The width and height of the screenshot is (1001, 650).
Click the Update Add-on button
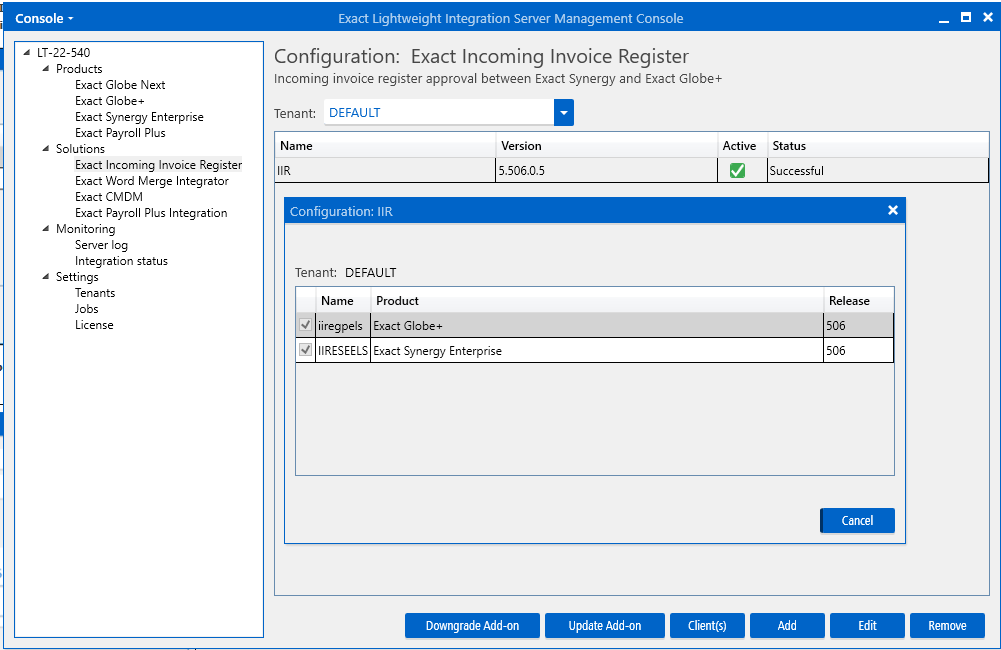click(x=604, y=626)
